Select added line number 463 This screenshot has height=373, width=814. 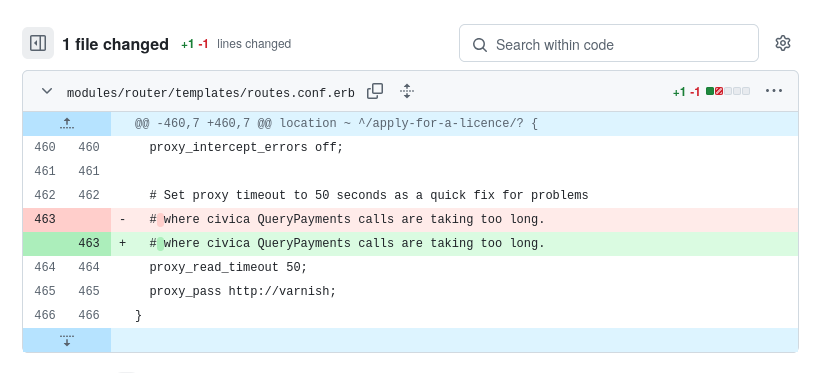pos(89,243)
